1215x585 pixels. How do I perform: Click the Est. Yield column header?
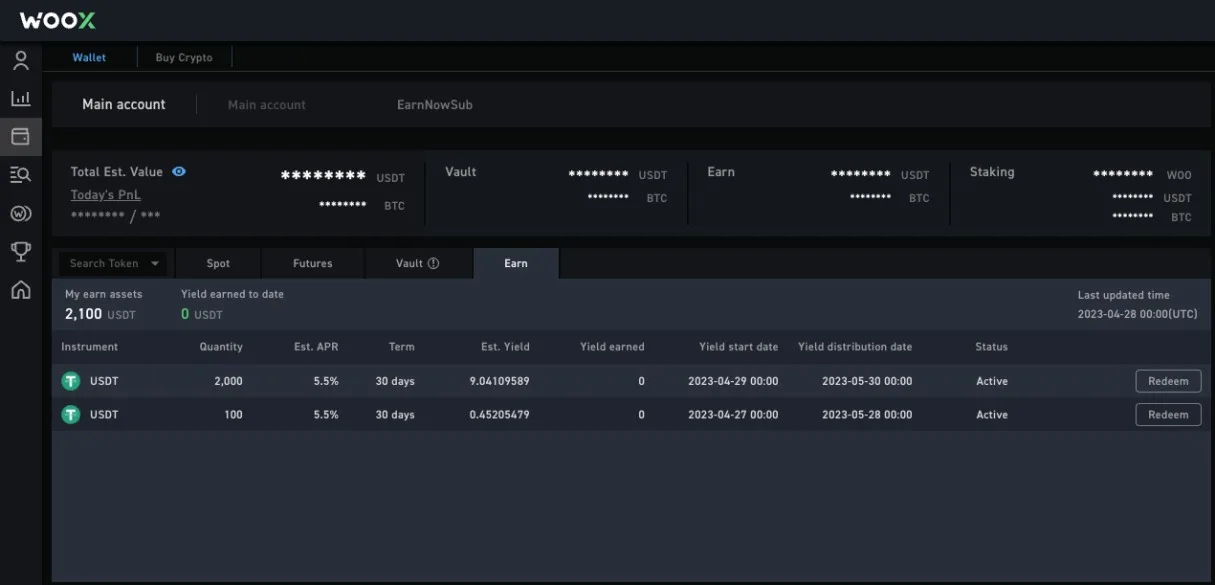click(505, 347)
